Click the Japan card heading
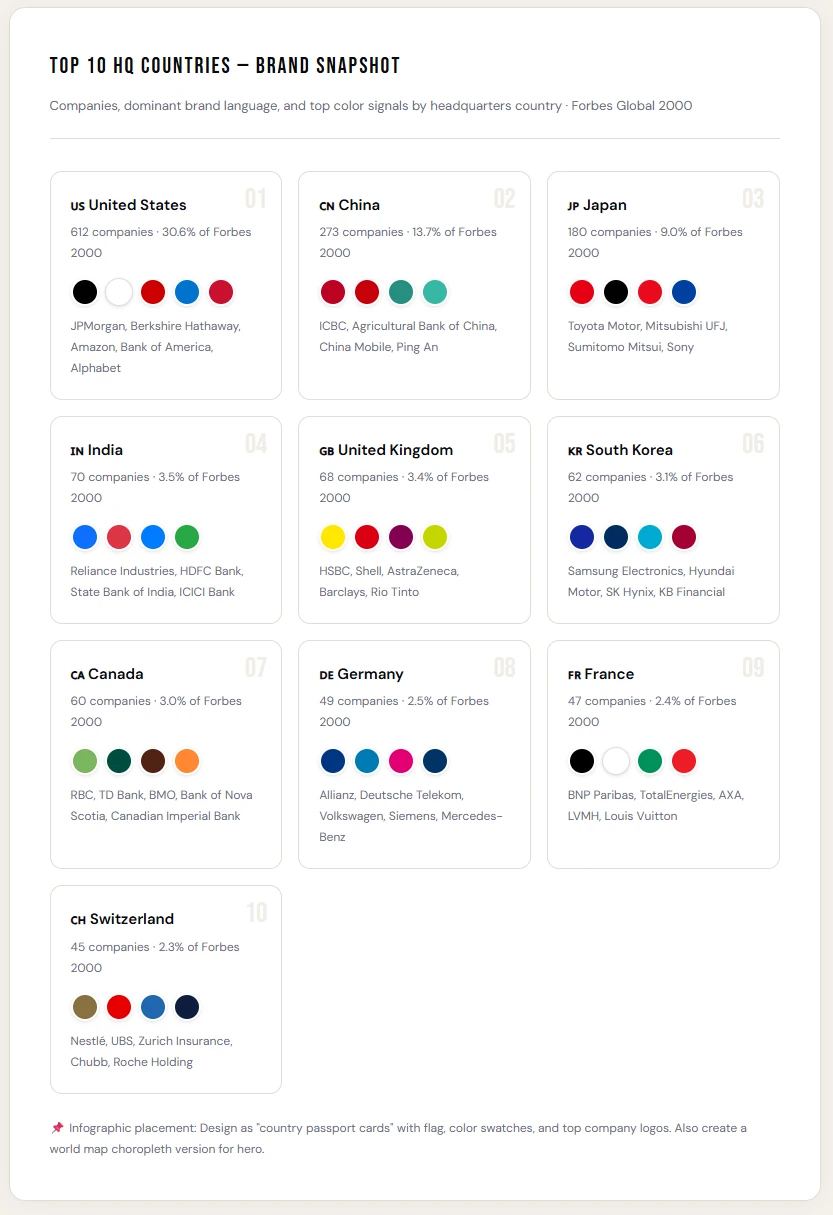 tap(597, 205)
